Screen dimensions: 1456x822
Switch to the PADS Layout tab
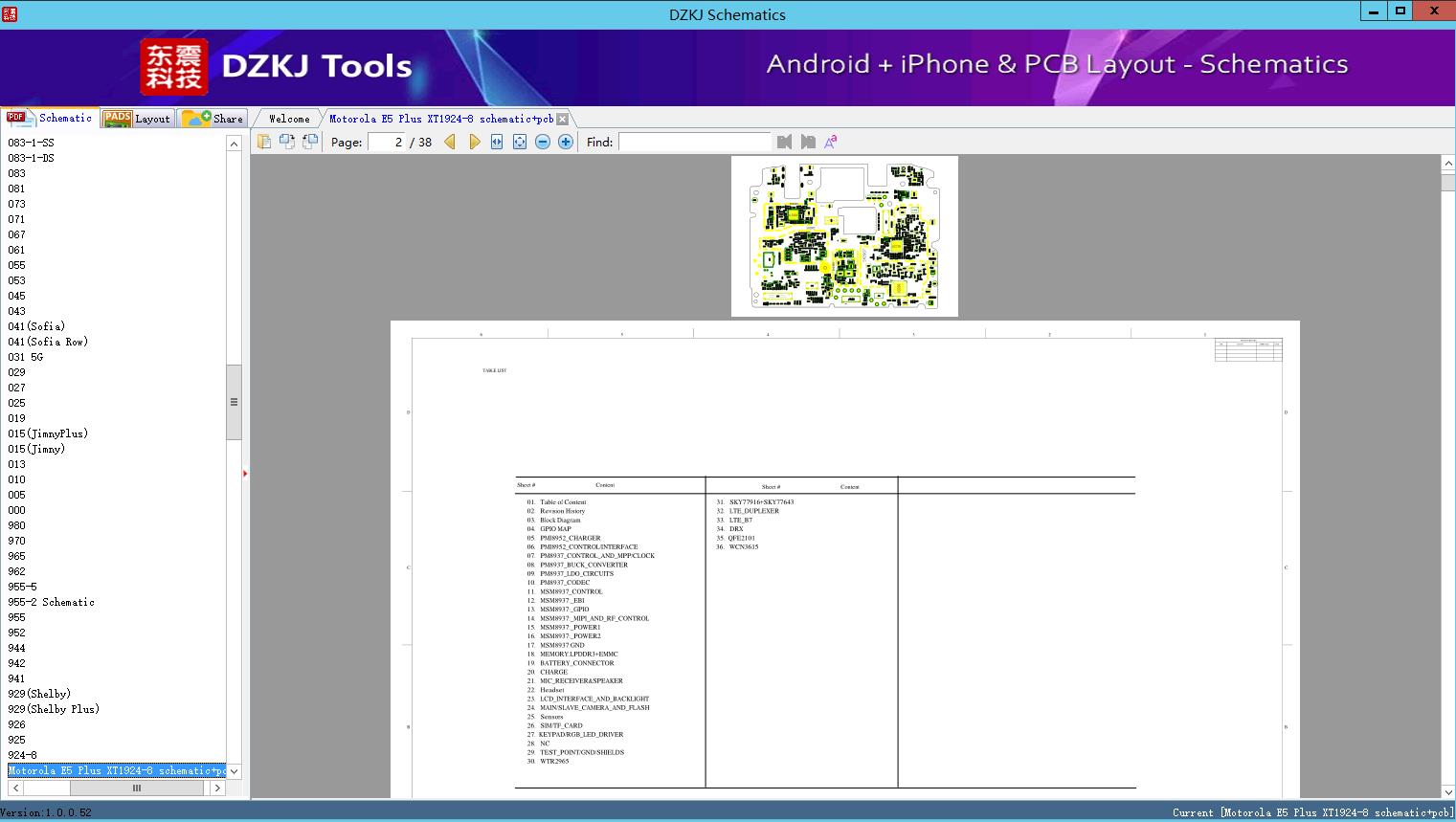tap(137, 119)
